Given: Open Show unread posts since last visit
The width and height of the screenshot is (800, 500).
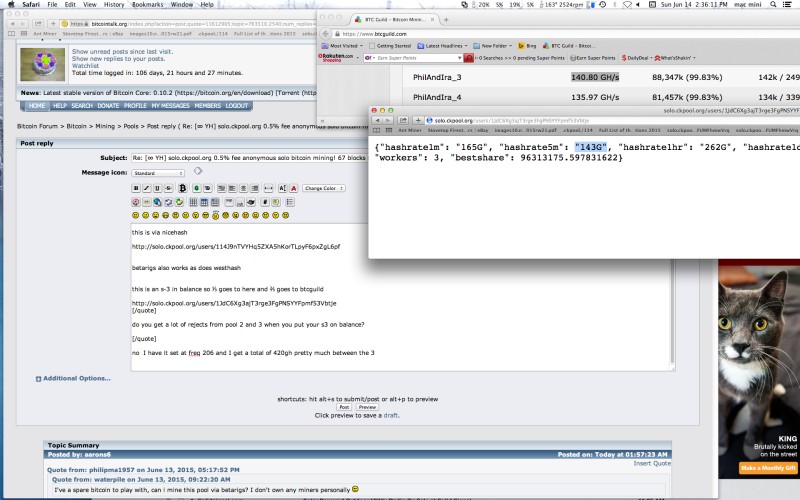Looking at the screenshot, I should 122,52.
